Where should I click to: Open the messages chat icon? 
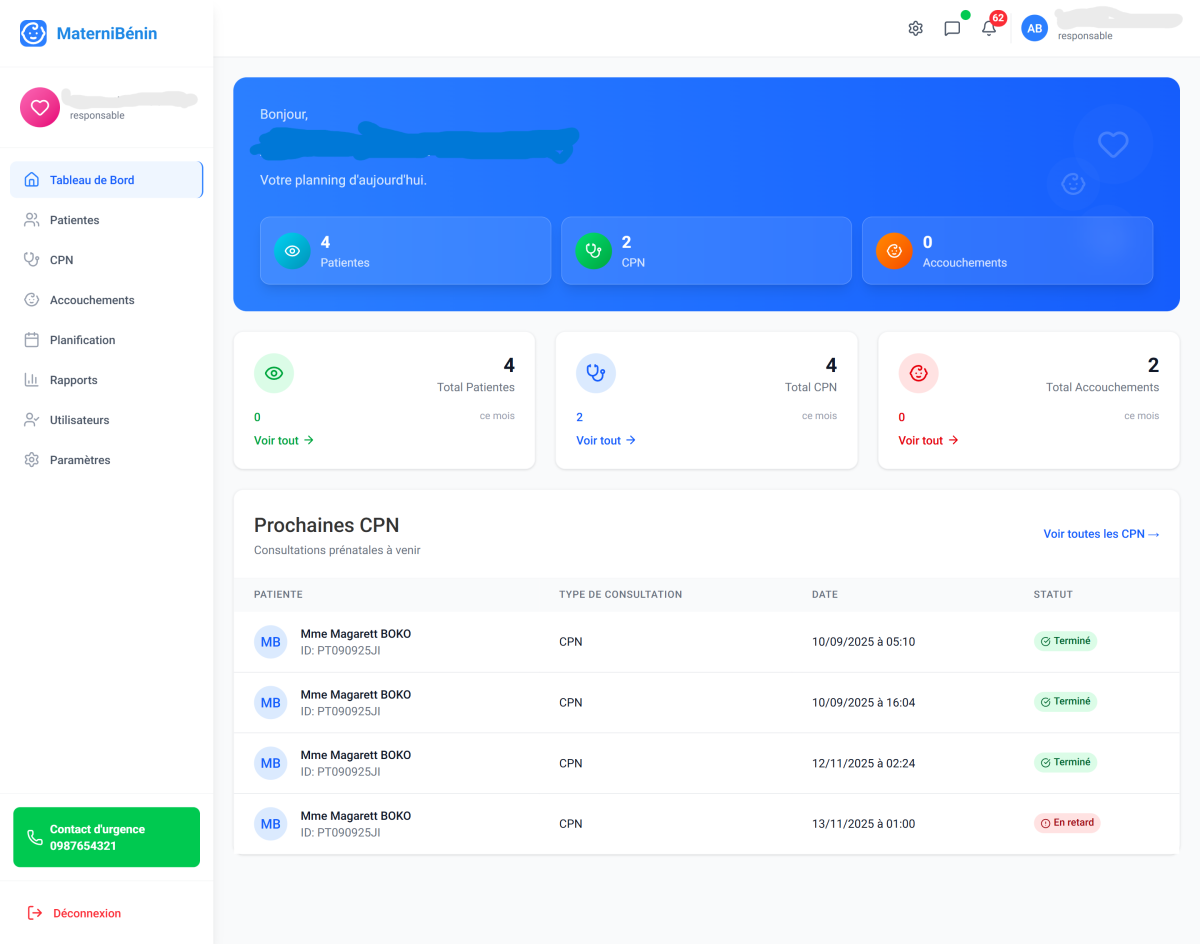click(x=952, y=28)
